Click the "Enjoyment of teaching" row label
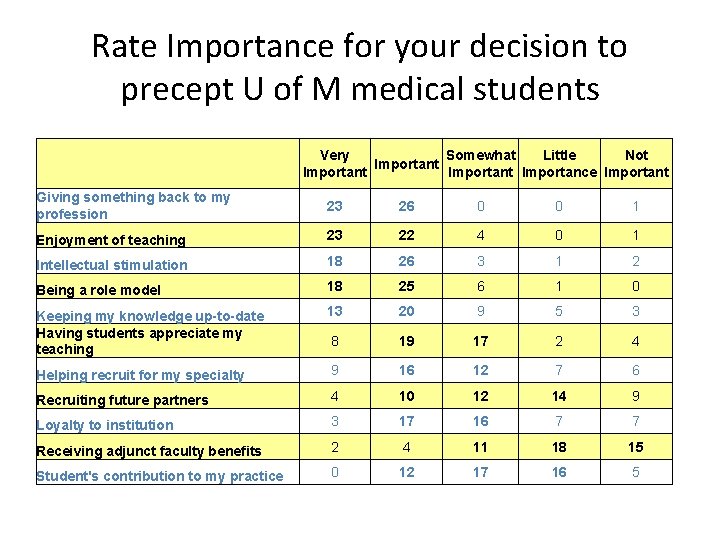 [111, 240]
